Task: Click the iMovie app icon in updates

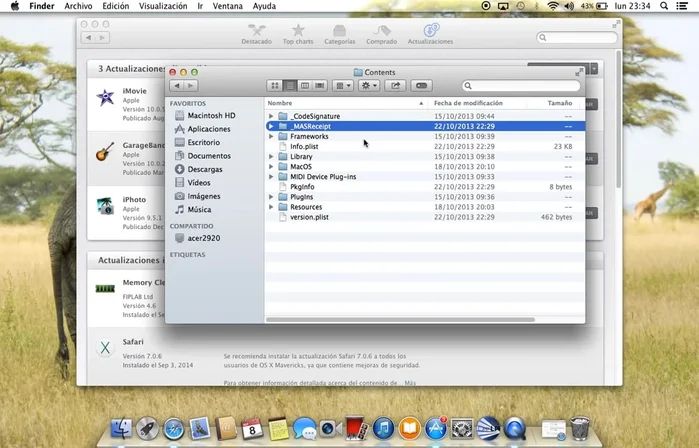Action: point(105,97)
